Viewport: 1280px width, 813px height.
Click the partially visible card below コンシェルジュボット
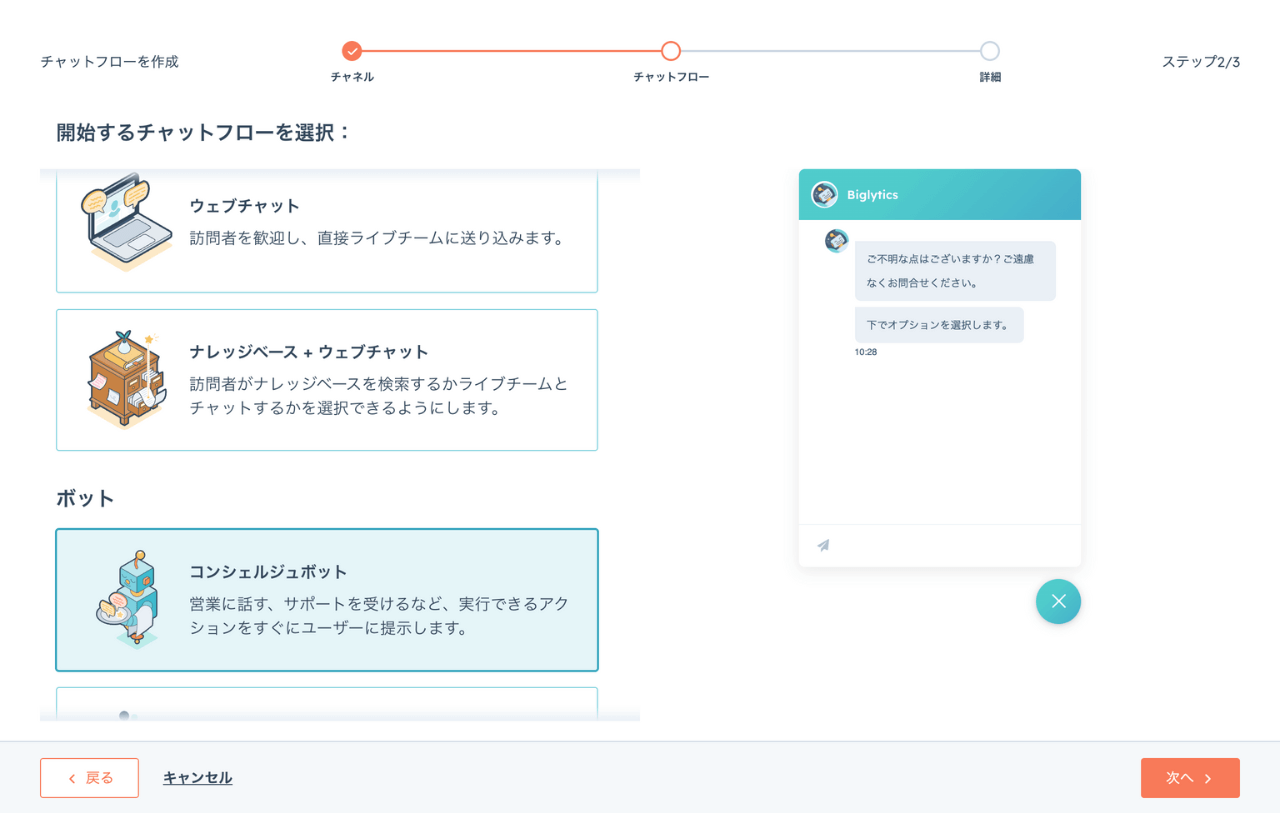327,704
